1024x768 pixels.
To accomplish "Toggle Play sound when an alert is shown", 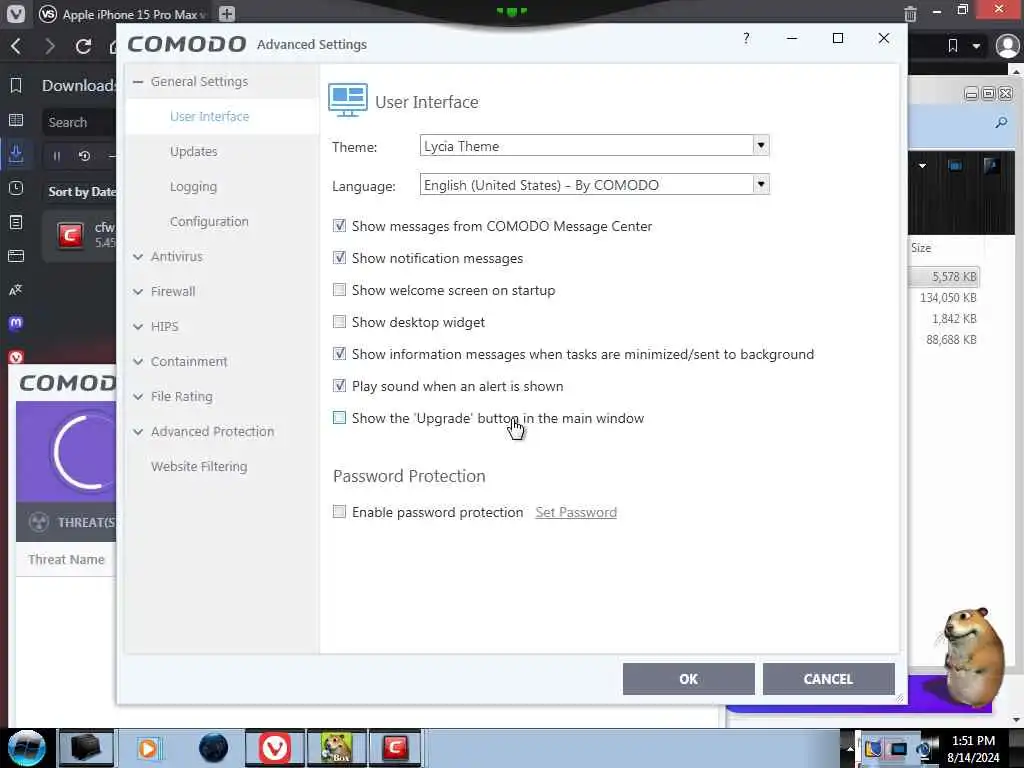I will click(339, 386).
